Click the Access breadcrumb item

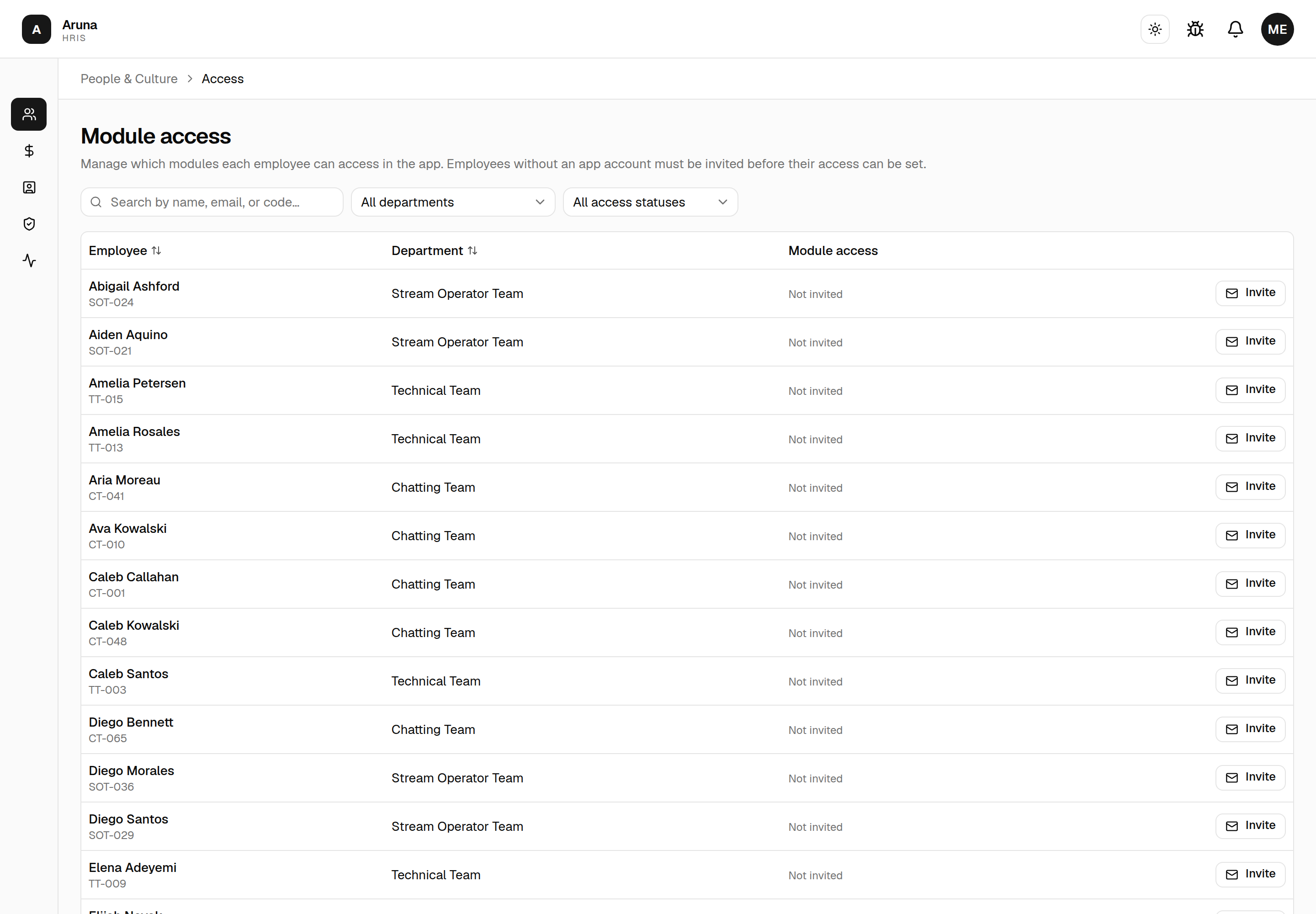point(222,79)
